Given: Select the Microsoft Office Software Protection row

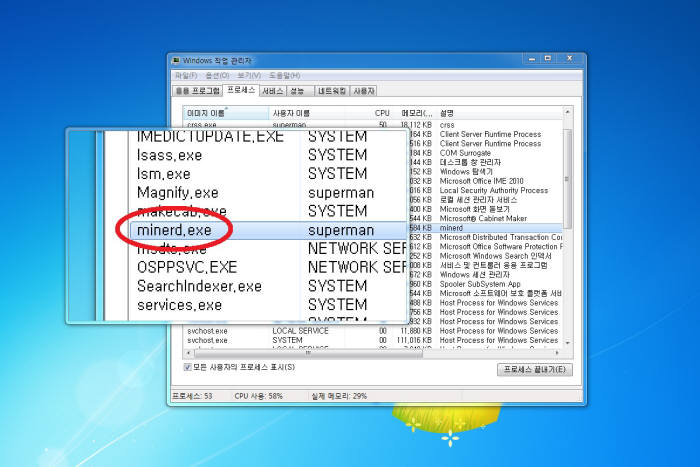Looking at the screenshot, I should (x=486, y=246).
